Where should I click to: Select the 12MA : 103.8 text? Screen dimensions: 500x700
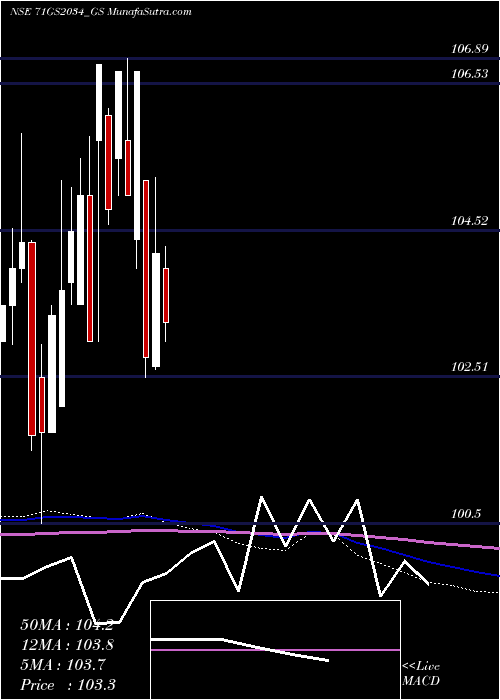[67, 645]
